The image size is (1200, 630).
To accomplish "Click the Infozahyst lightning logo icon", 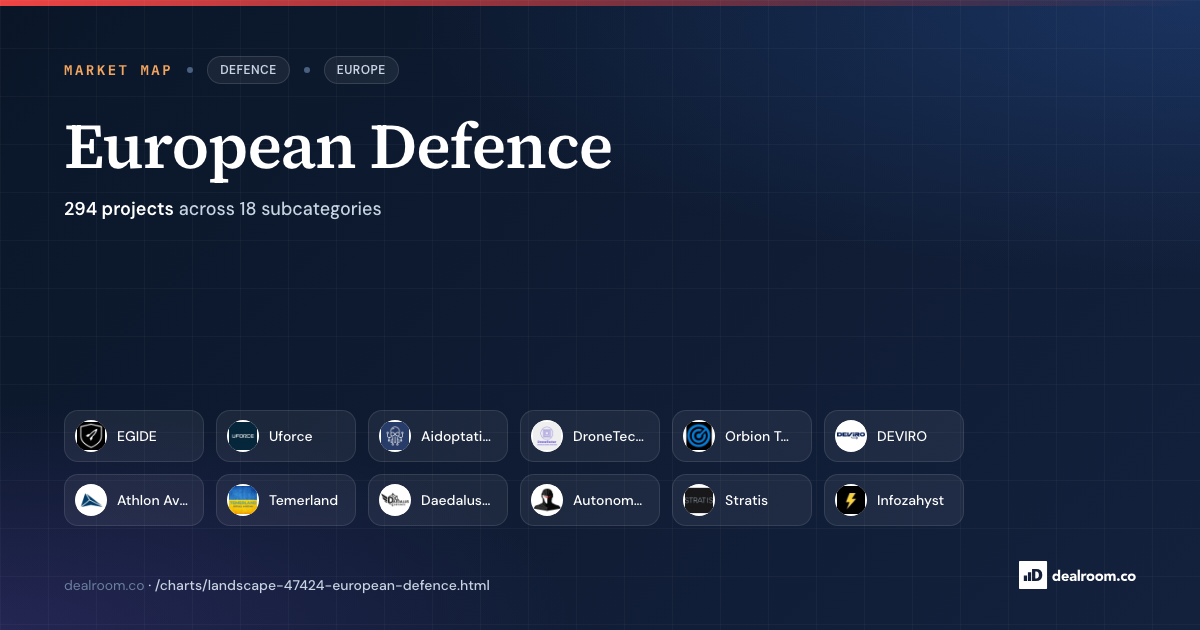I will point(851,500).
